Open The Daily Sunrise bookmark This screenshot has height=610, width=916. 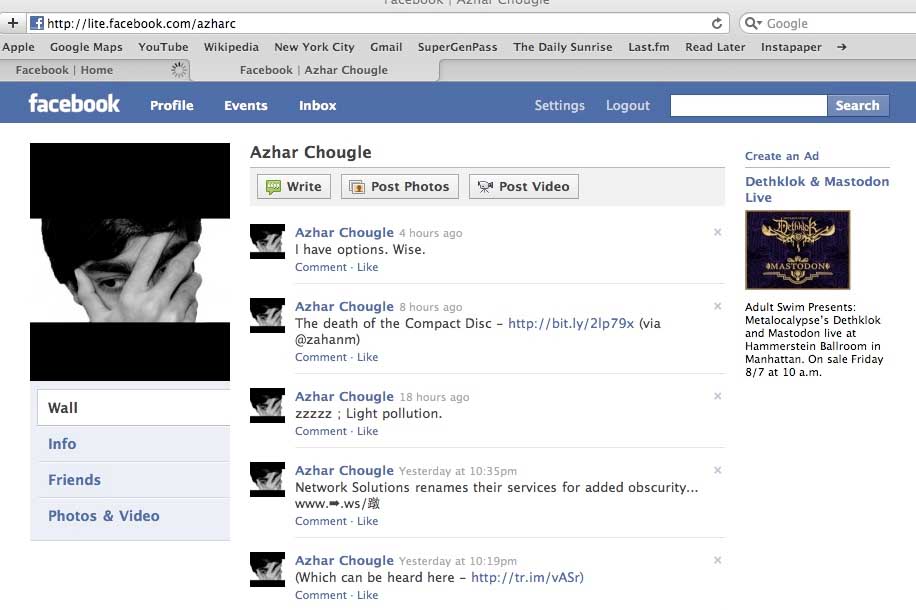pos(563,47)
